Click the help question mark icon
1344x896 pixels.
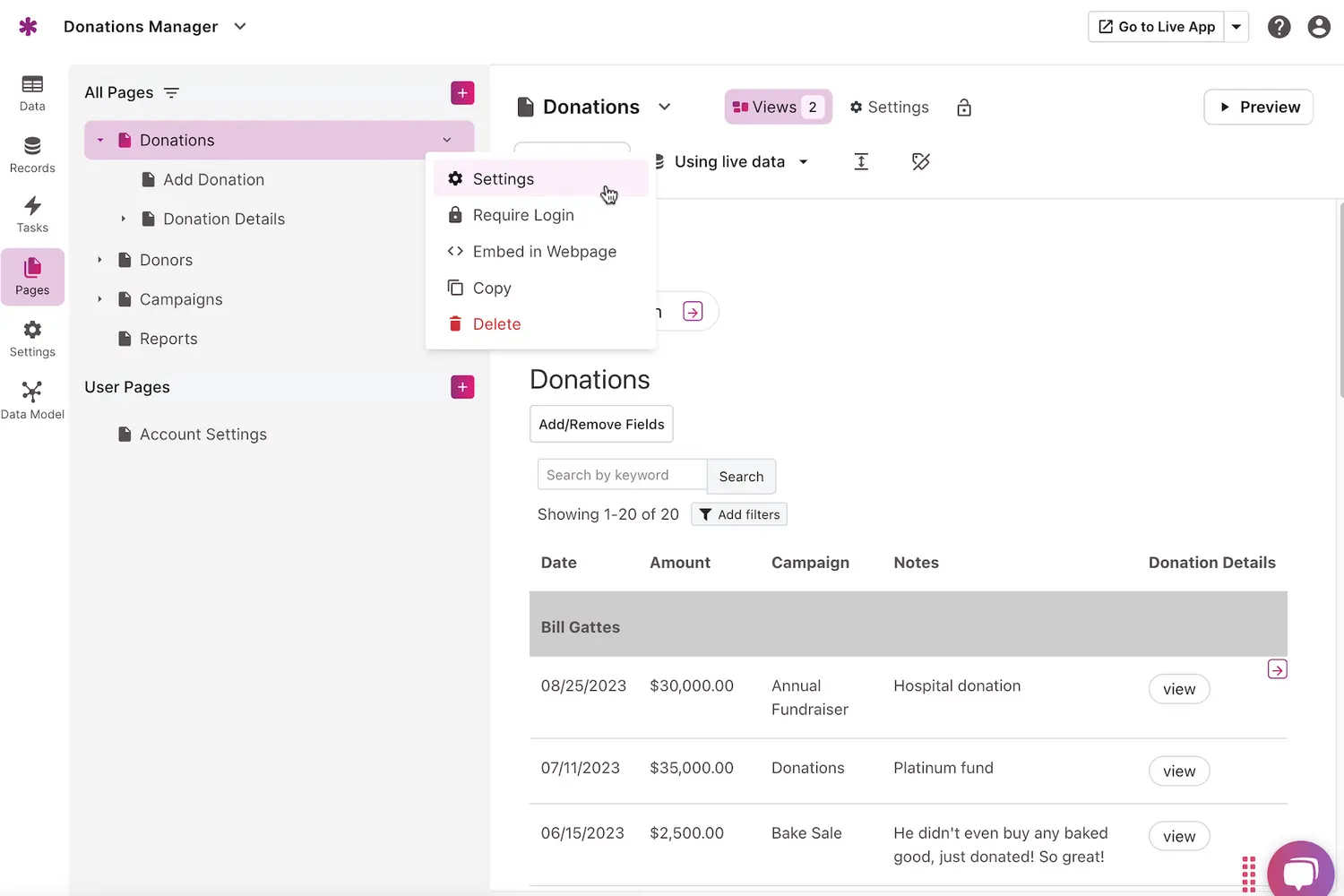[1279, 27]
